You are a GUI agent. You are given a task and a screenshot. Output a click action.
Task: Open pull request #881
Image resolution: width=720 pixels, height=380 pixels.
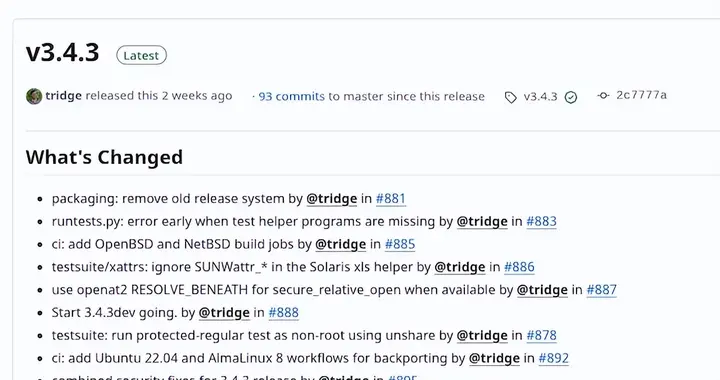tap(391, 199)
